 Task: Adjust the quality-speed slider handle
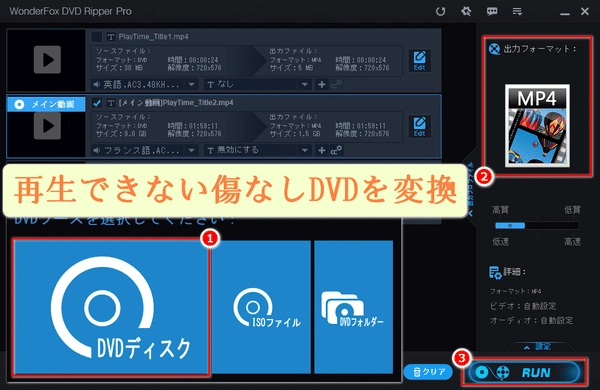point(510,225)
